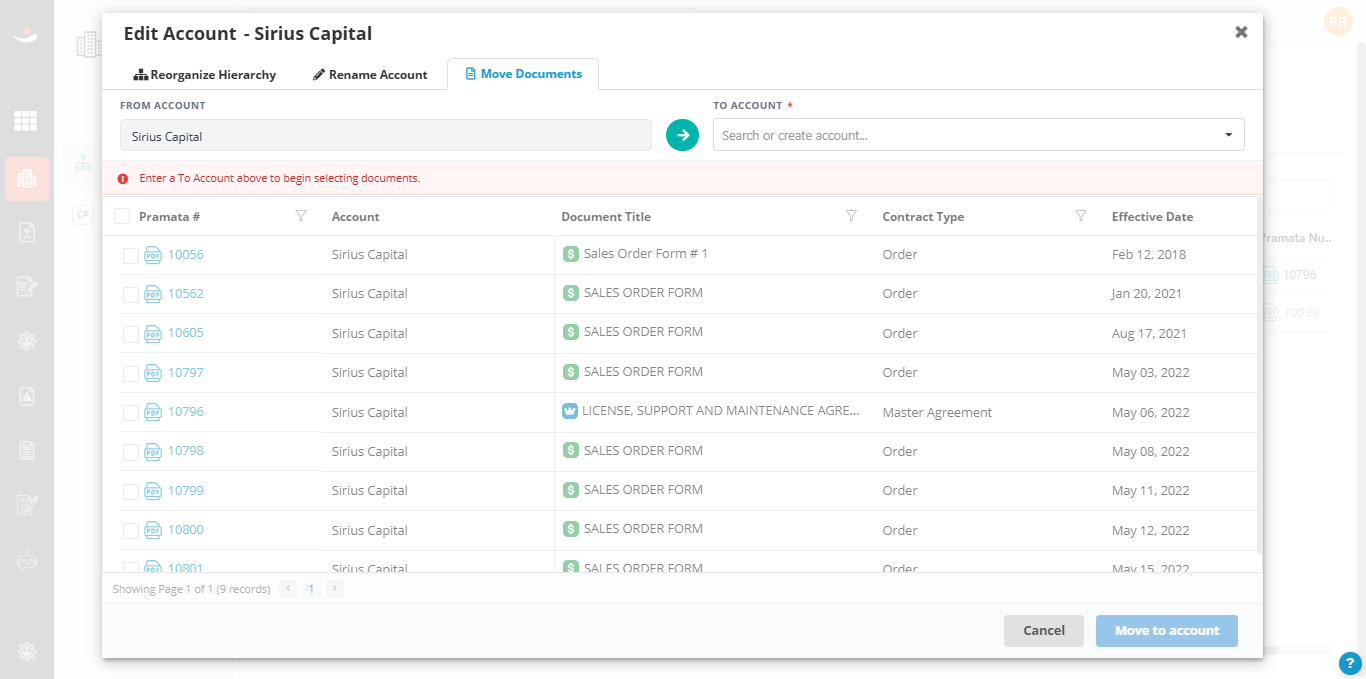Click the Feb 12, 2018 date cell
This screenshot has width=1366, height=679.
tap(1149, 254)
